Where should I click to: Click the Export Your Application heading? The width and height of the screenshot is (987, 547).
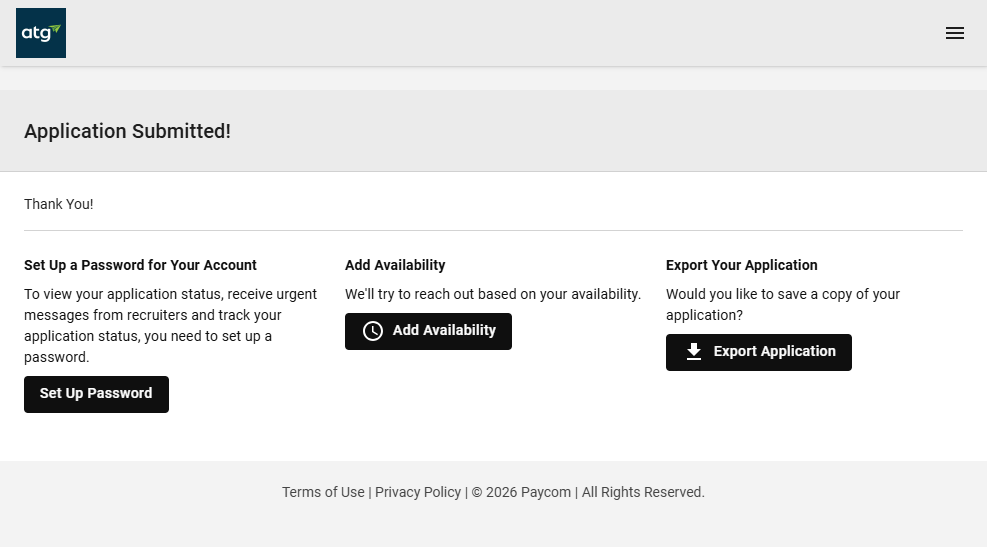click(x=741, y=265)
